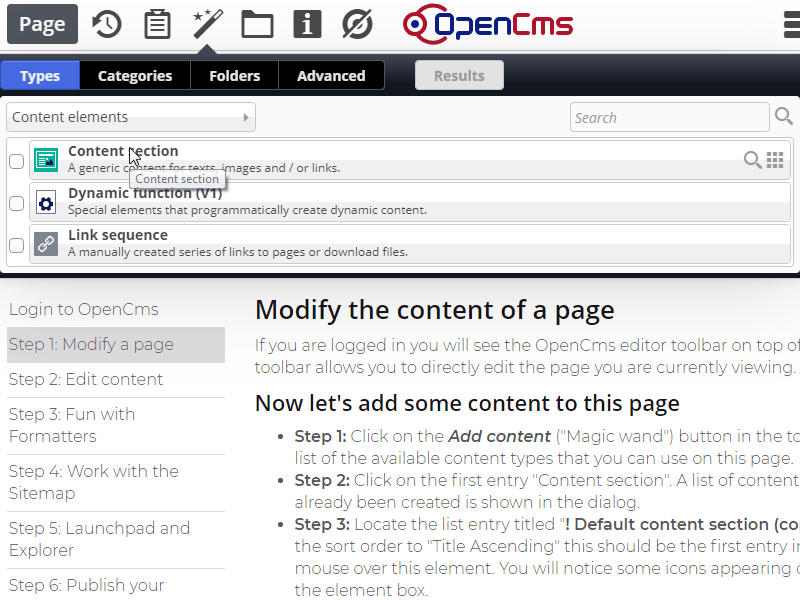This screenshot has width=800, height=600.
Task: Check the Content section checkbox
Action: click(x=15, y=159)
